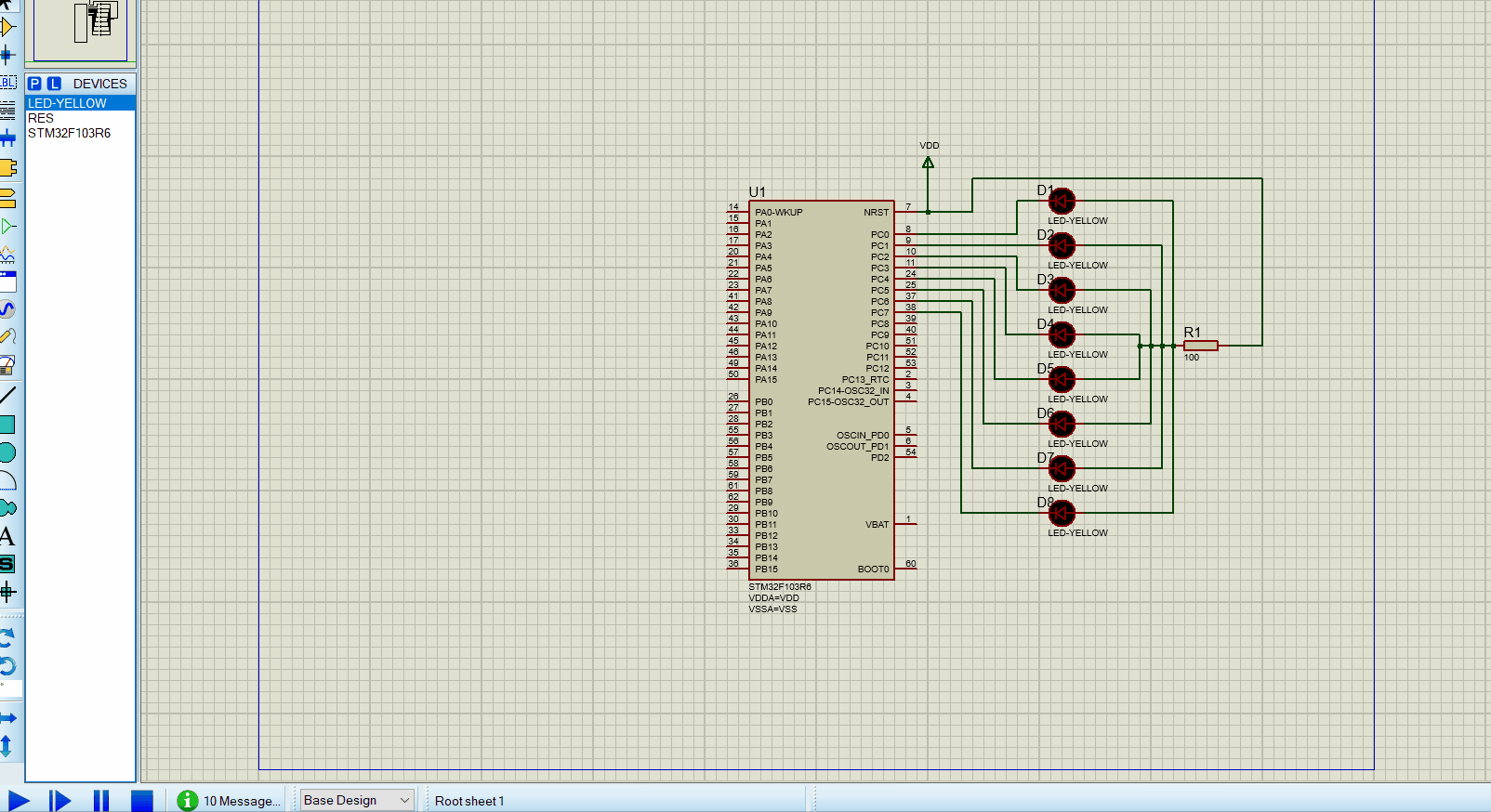Image resolution: width=1491 pixels, height=812 pixels.
Task: Click the U1 reference label
Action: pyautogui.click(x=758, y=192)
